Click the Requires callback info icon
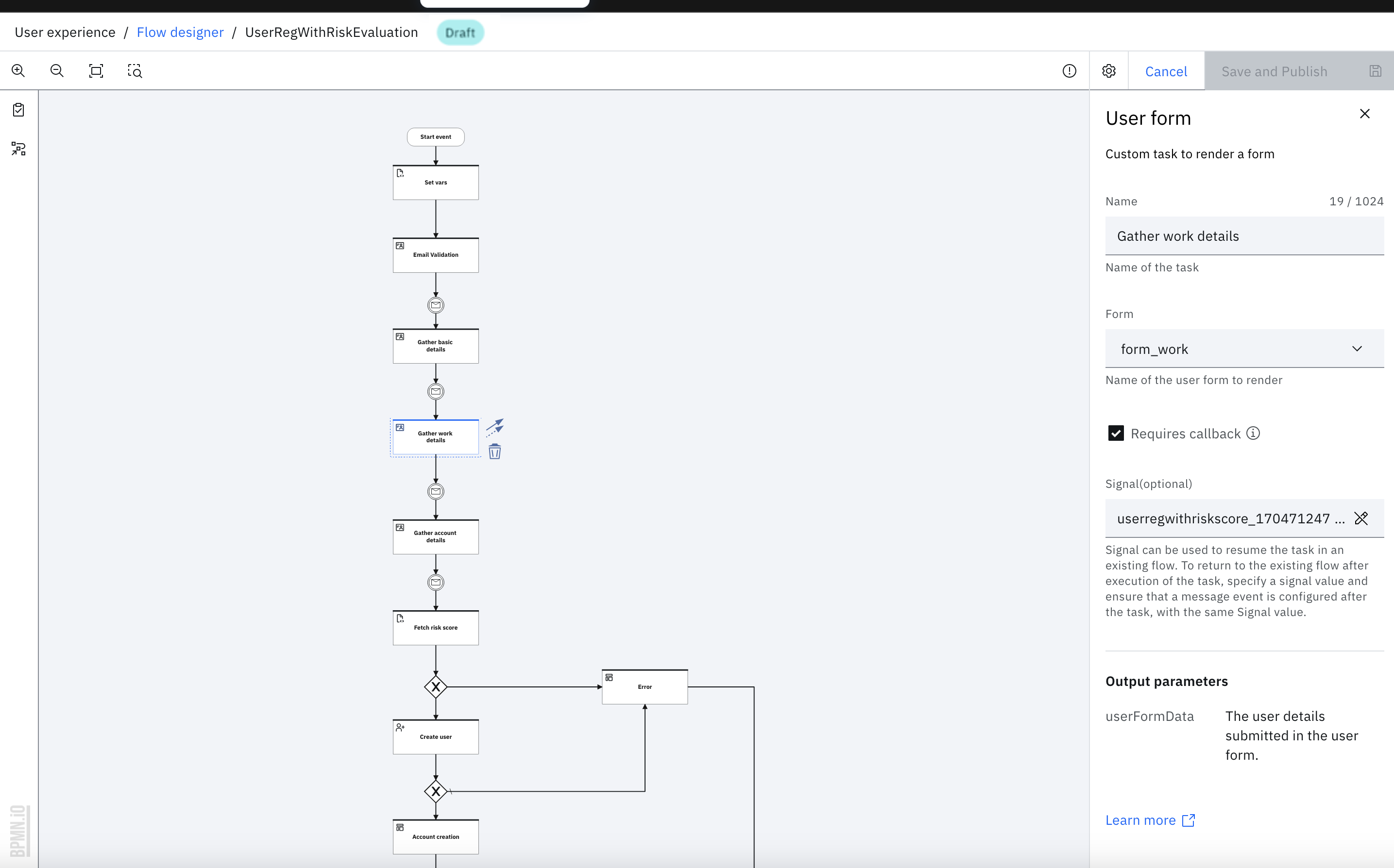1394x868 pixels. [x=1253, y=434]
